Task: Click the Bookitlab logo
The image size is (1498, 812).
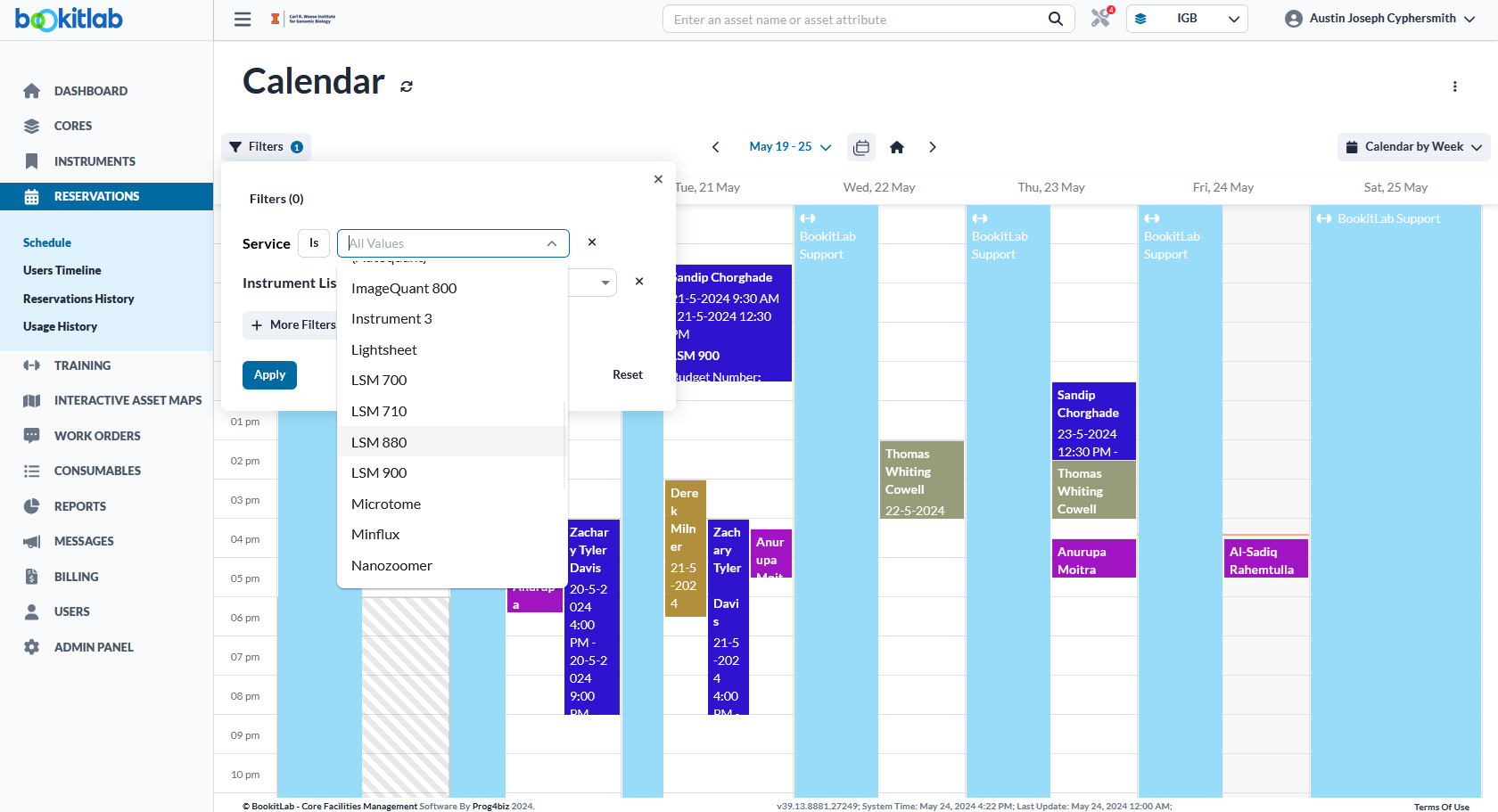Action: tap(70, 19)
